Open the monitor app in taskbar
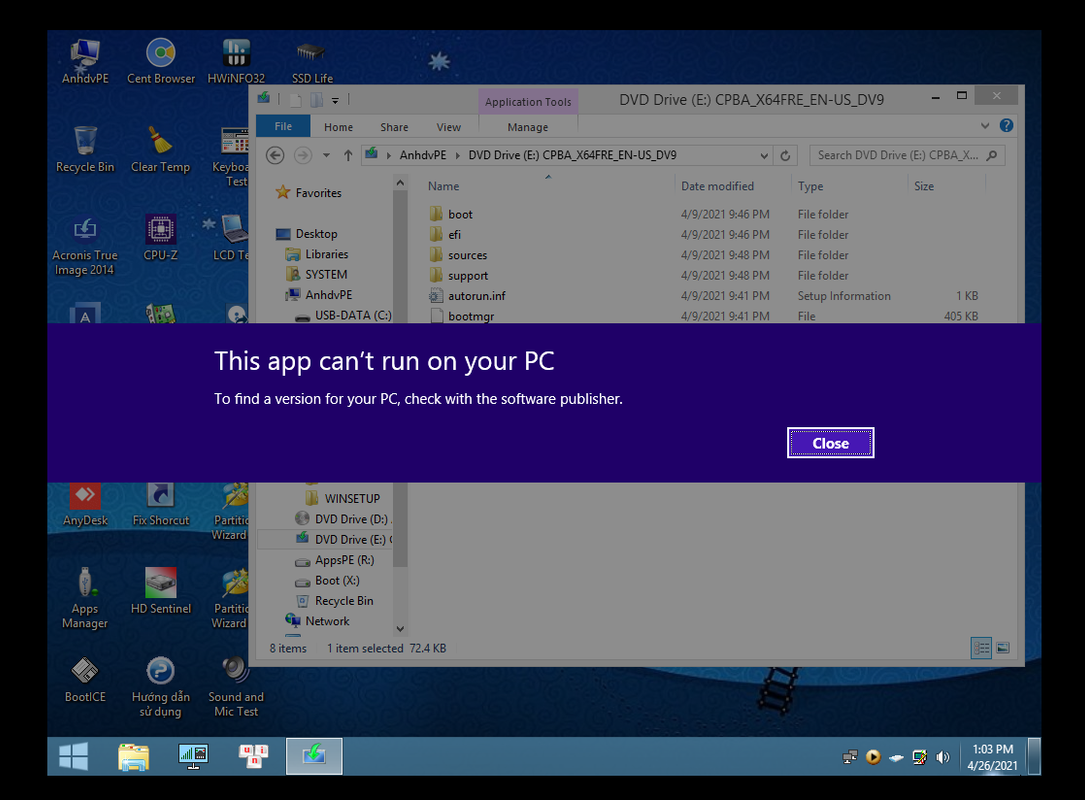Image resolution: width=1085 pixels, height=800 pixels. coord(193,756)
